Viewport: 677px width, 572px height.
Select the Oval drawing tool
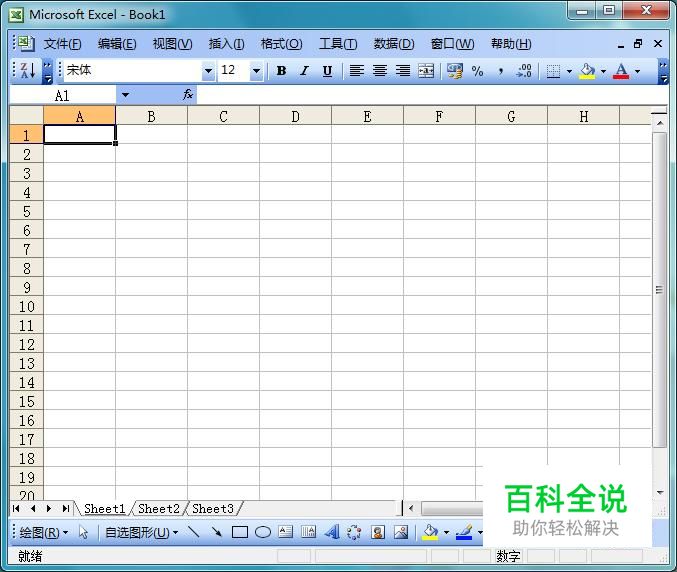[263, 532]
